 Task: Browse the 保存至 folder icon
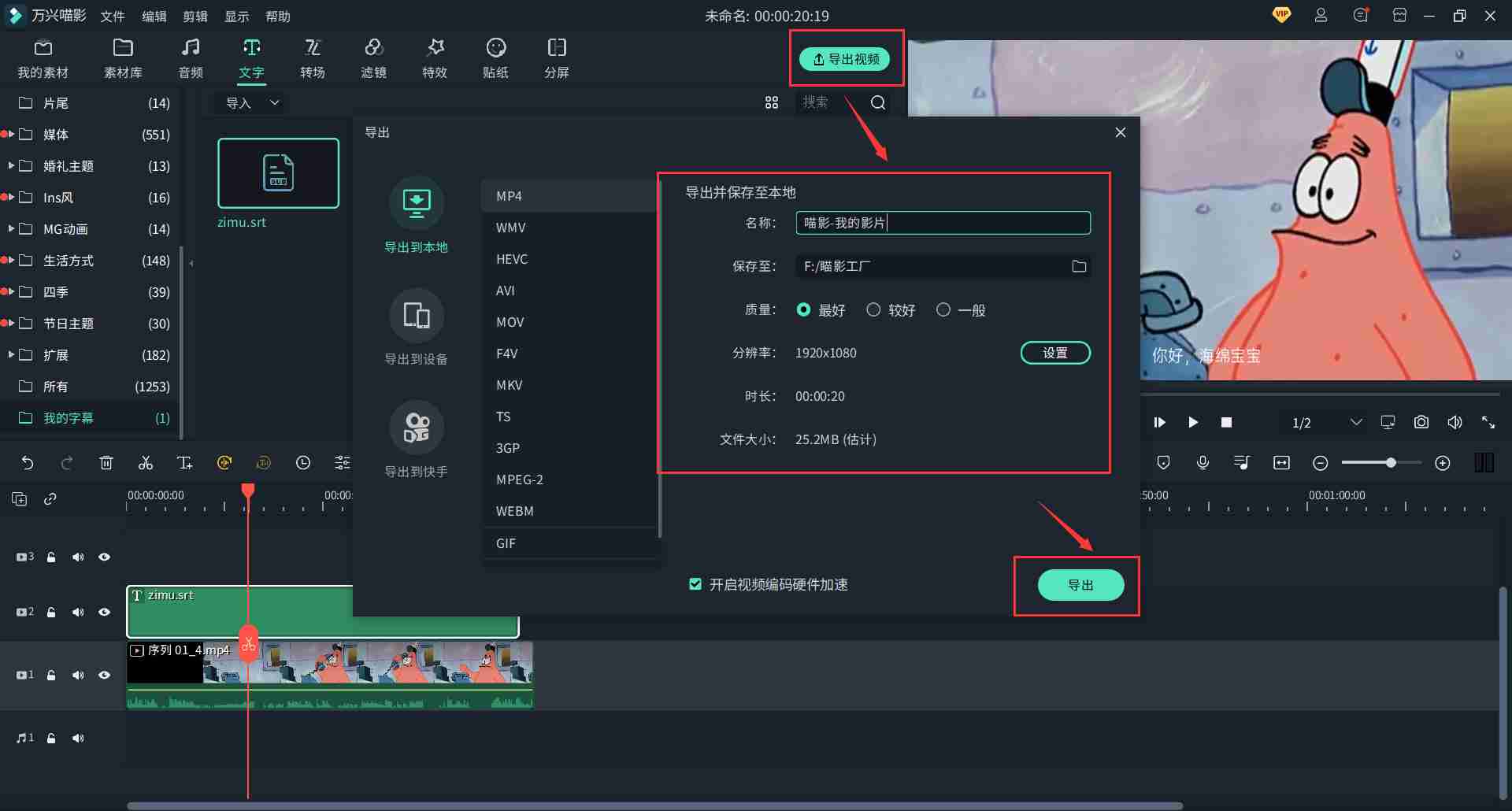[x=1079, y=266]
